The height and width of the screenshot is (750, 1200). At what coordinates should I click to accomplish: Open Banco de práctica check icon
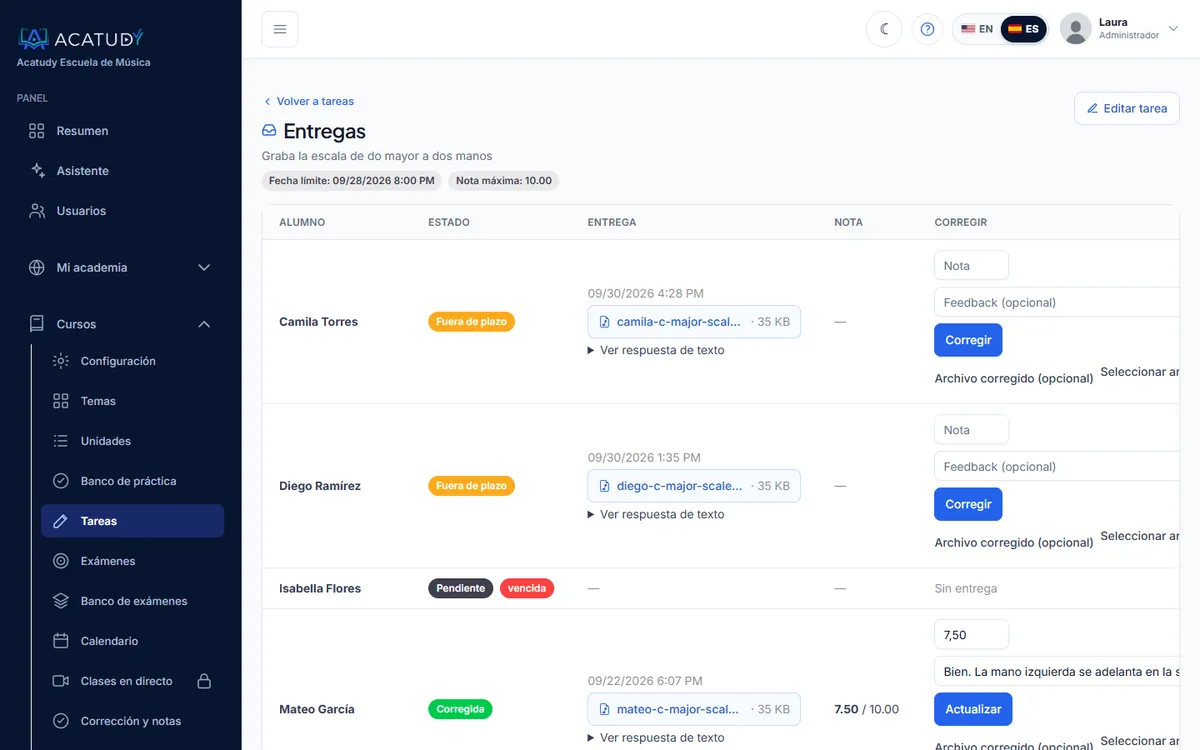(61, 481)
